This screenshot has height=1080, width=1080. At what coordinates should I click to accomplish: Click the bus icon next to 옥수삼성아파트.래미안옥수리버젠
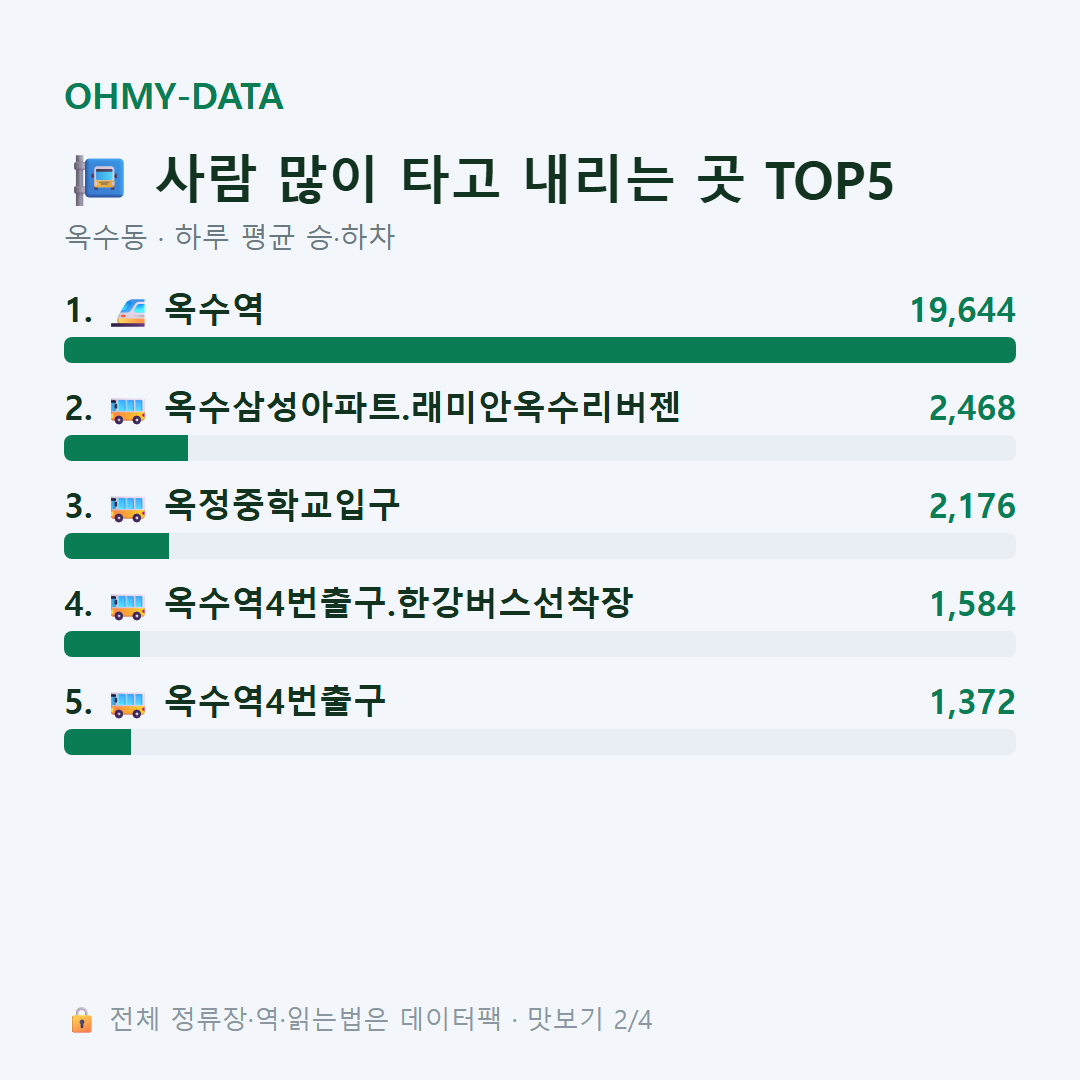coord(128,411)
